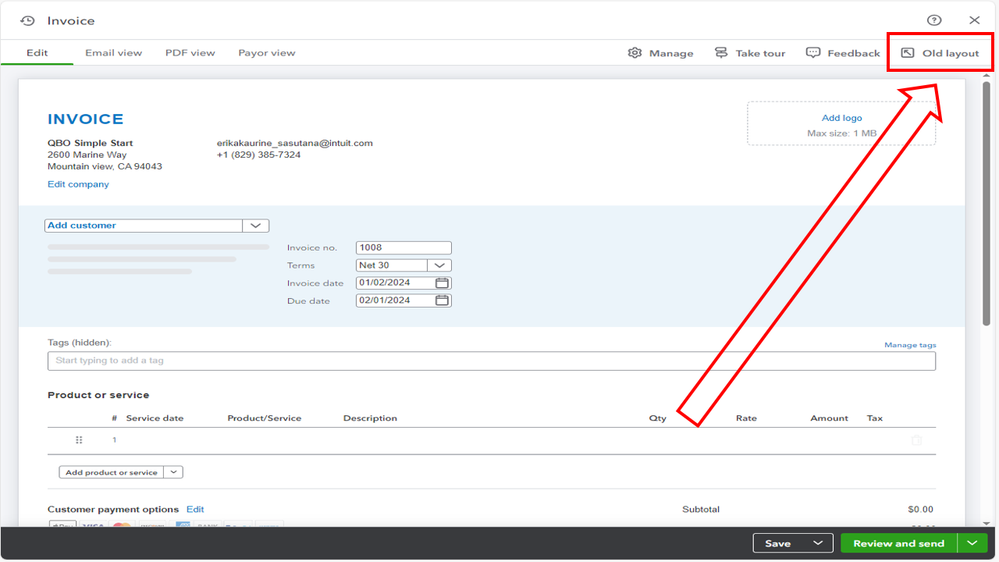Open the help question mark icon
The width and height of the screenshot is (999, 562).
[934, 20]
